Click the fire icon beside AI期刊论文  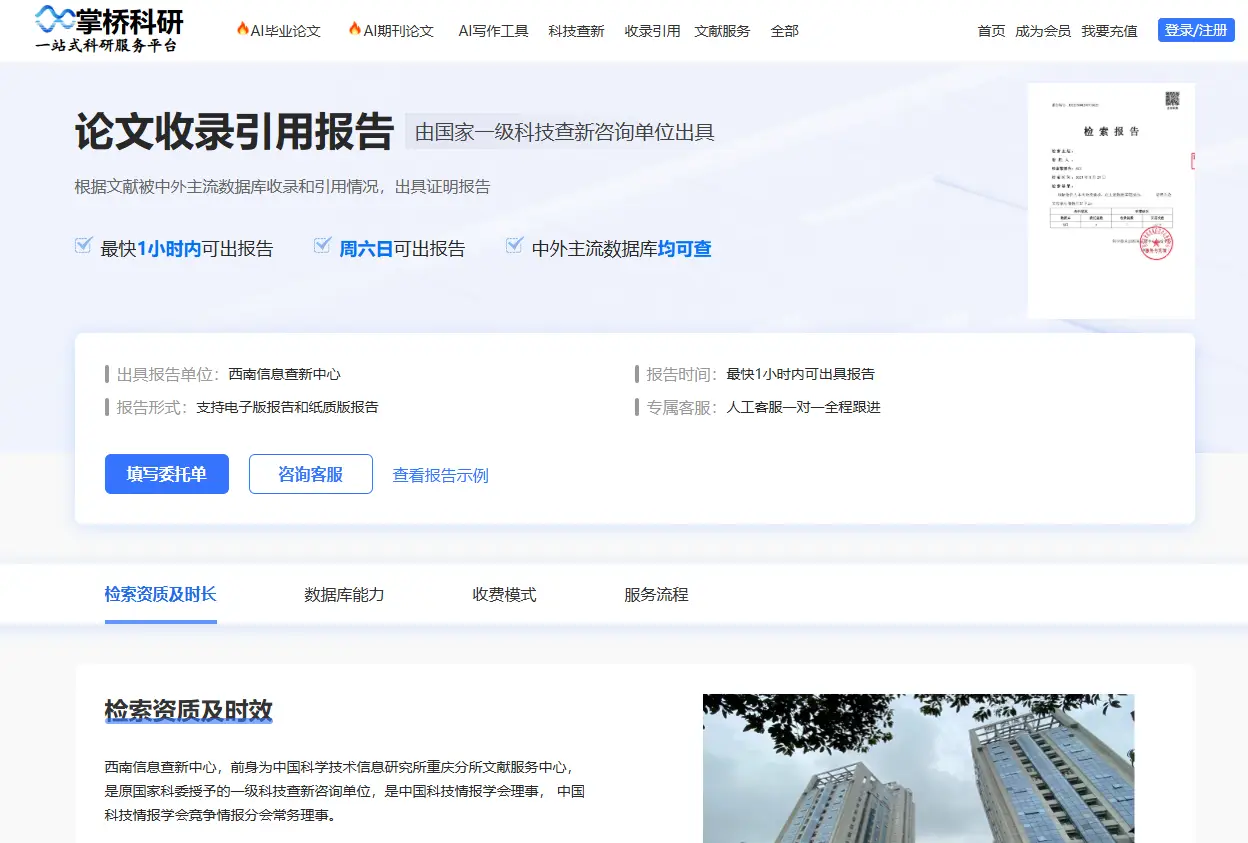(x=354, y=30)
